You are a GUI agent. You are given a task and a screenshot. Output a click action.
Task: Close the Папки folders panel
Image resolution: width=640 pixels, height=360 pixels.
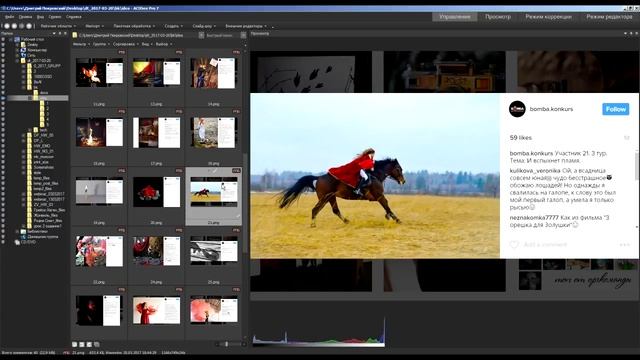[x=65, y=33]
